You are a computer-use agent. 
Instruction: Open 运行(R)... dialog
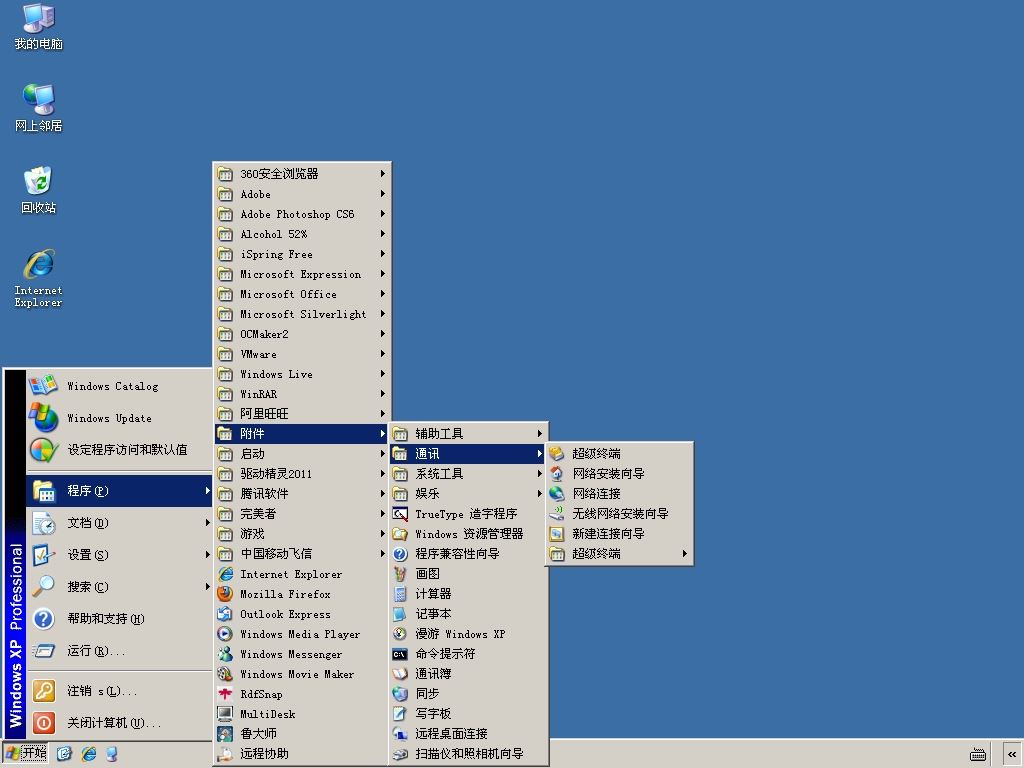click(120, 650)
